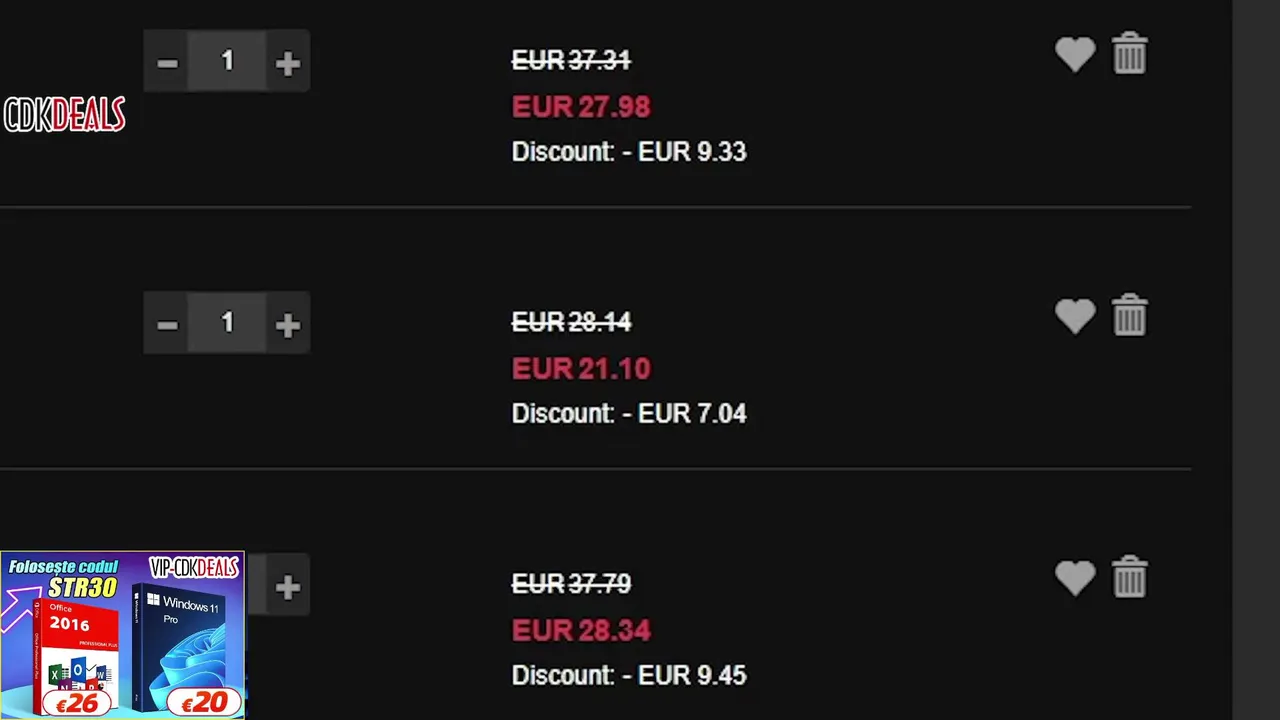Screen dimensions: 1280x720
Task: Favorite the EUR 21.10 item with heart icon
Action: pyautogui.click(x=1075, y=317)
